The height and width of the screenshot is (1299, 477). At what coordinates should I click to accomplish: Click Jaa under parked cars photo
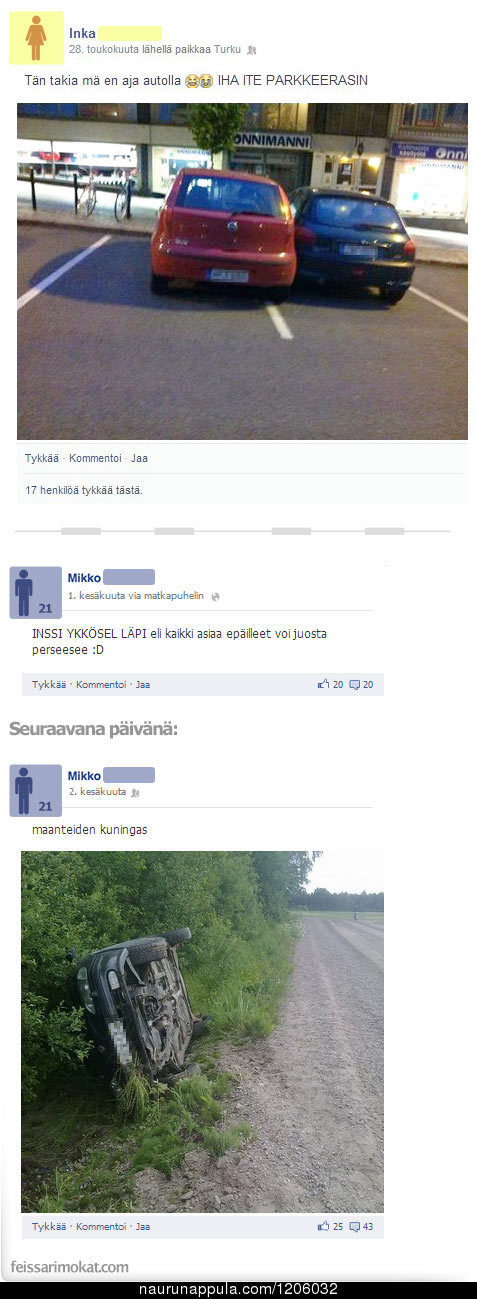(x=139, y=458)
